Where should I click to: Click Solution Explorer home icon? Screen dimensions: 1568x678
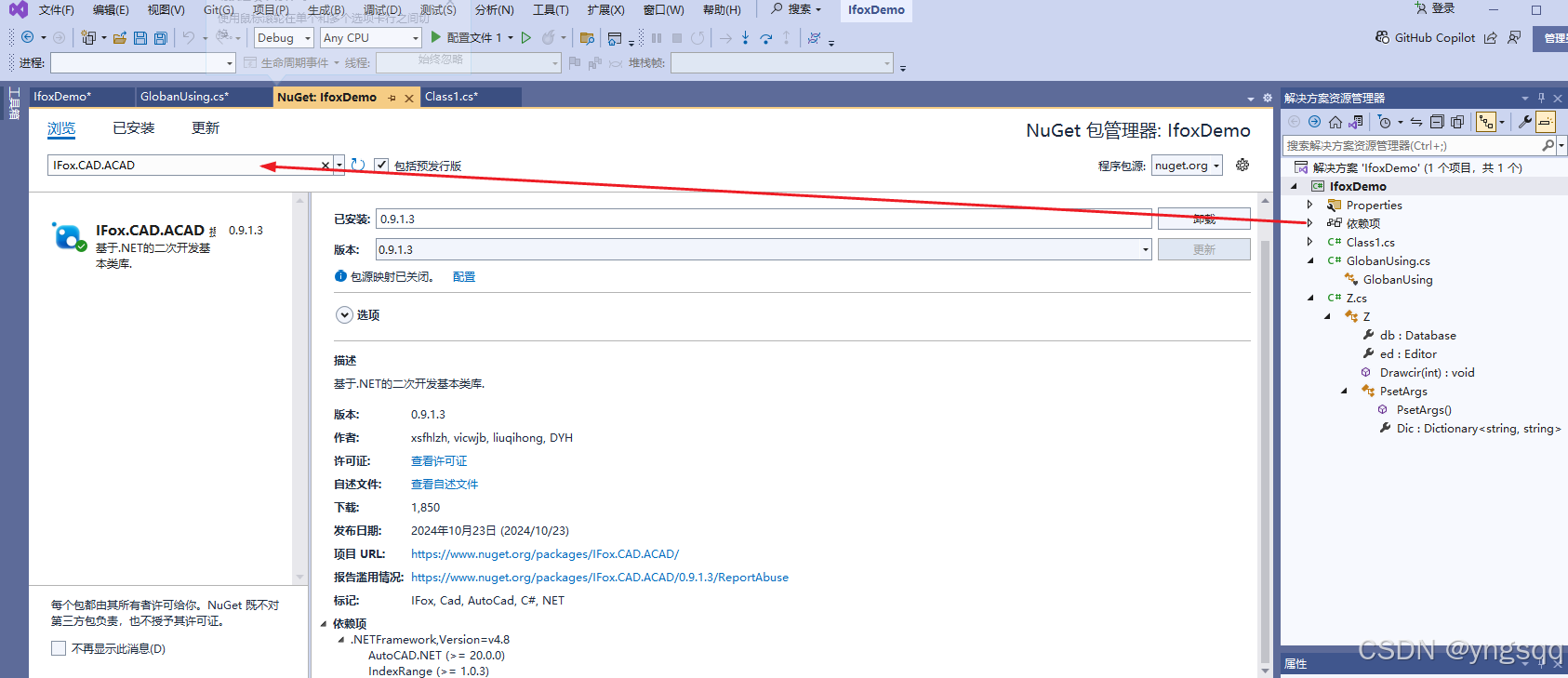pyautogui.click(x=1335, y=122)
